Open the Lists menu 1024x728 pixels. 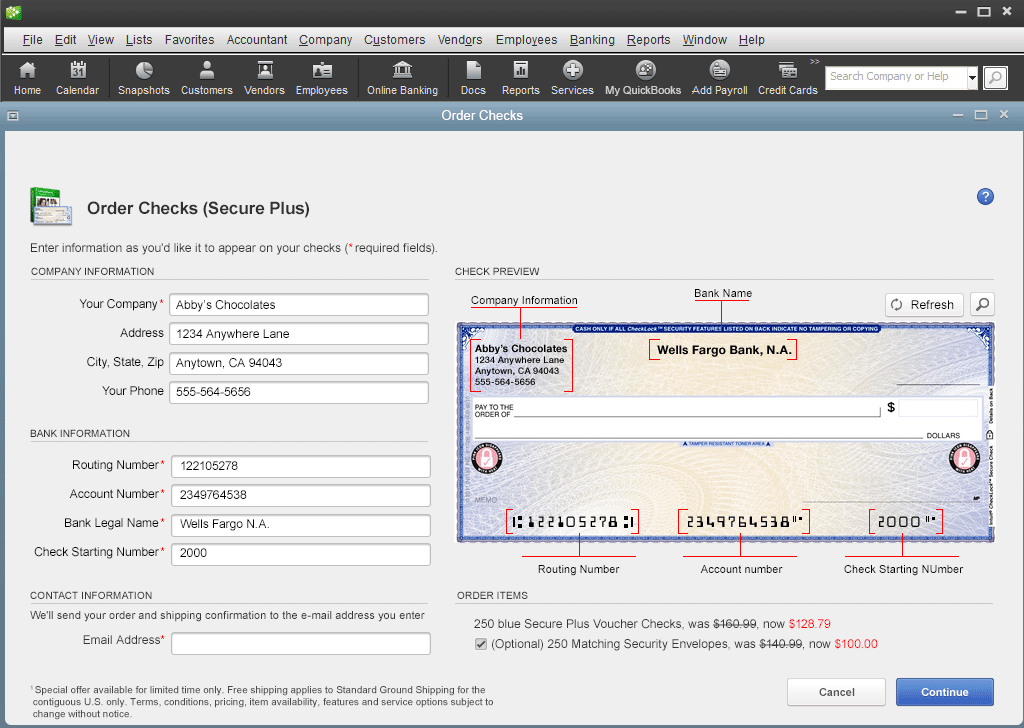[139, 40]
